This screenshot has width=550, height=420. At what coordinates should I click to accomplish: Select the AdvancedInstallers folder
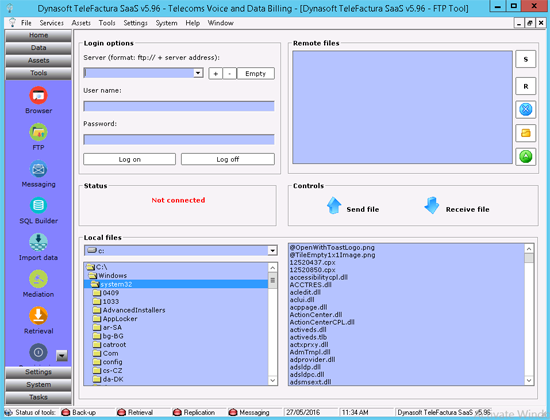pos(129,310)
